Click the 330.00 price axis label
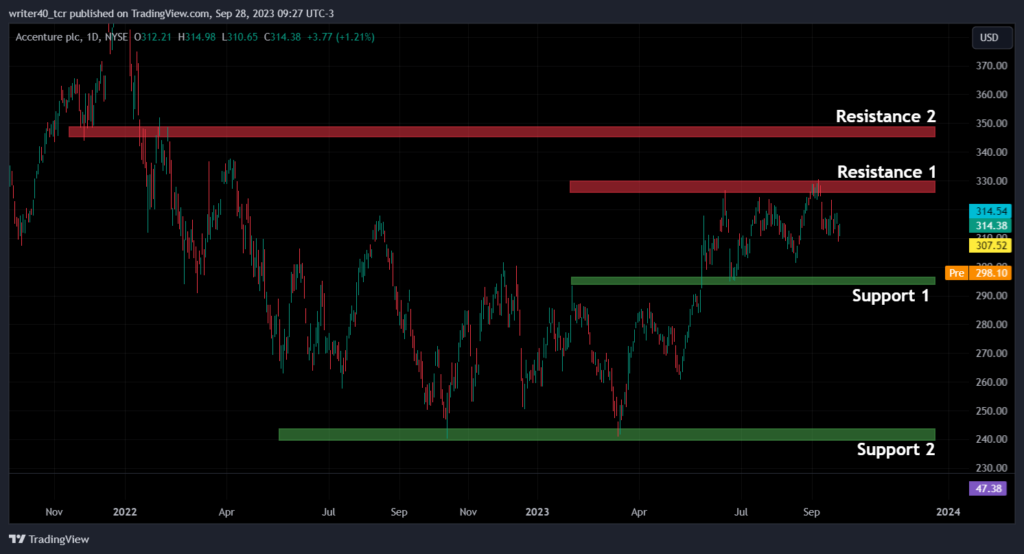This screenshot has height=554, width=1024. pyautogui.click(x=991, y=181)
